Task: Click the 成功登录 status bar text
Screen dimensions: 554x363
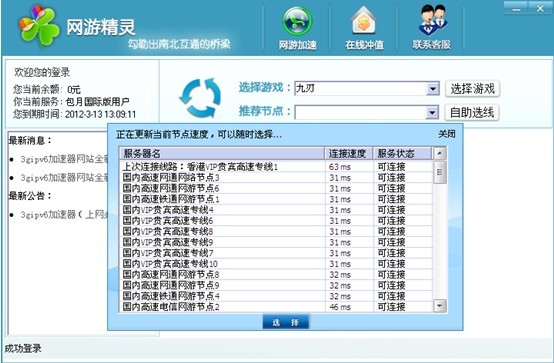Action: (x=23, y=349)
